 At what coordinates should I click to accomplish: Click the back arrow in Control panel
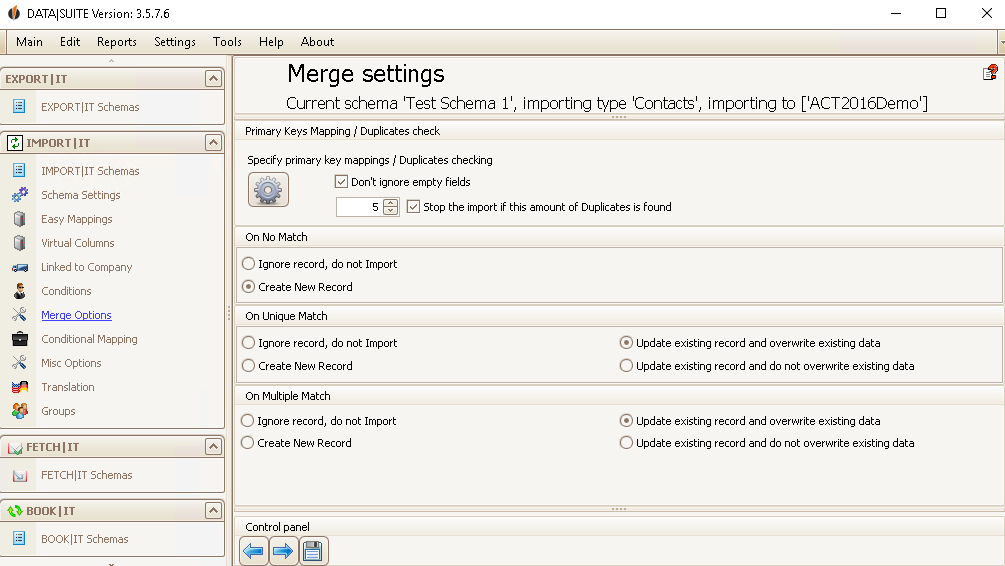pos(254,551)
